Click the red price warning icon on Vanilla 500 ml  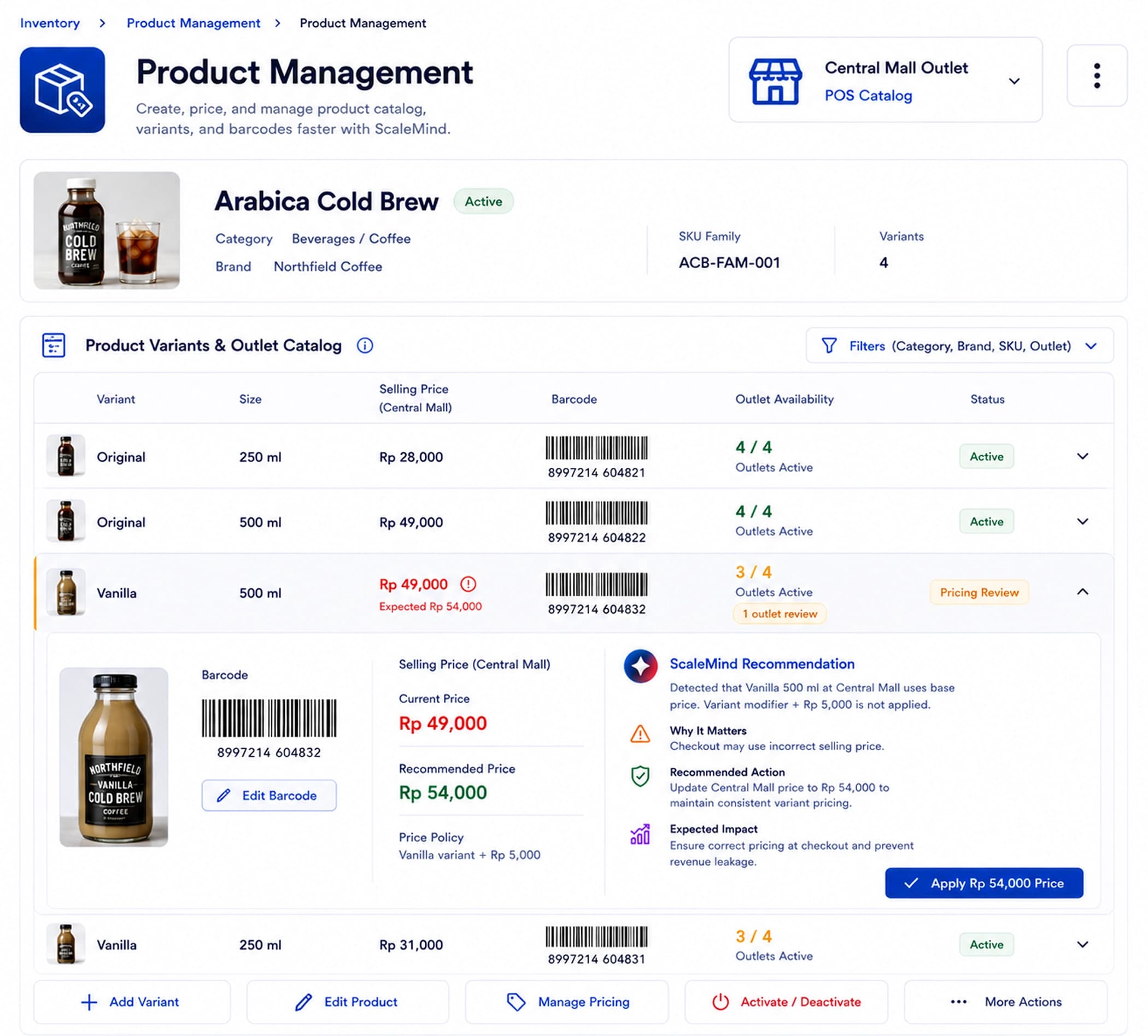[x=468, y=584]
